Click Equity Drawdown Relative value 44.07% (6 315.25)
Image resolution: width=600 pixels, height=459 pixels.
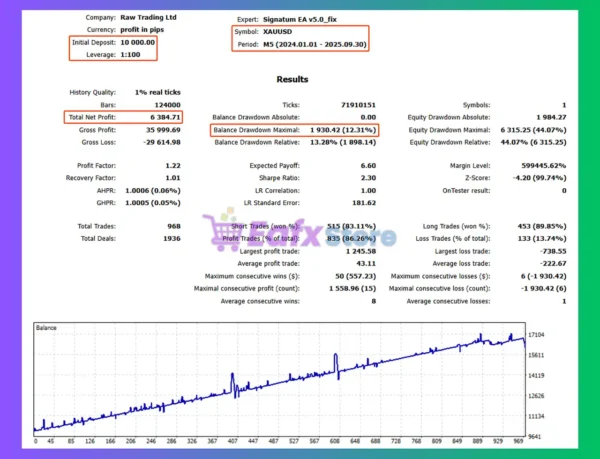(533, 142)
